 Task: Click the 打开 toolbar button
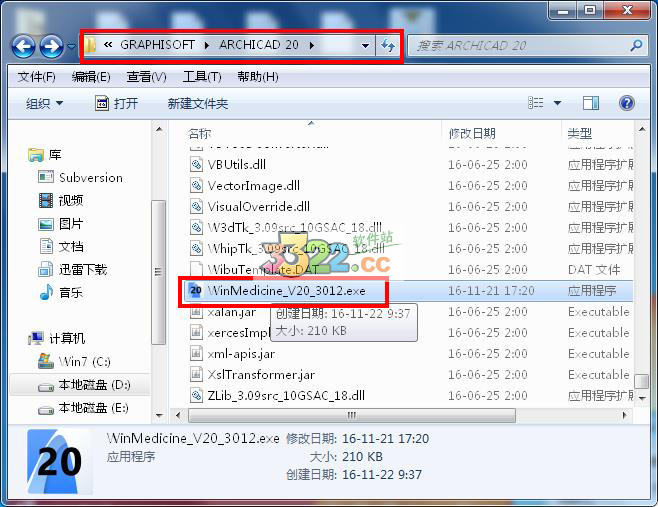(x=117, y=103)
